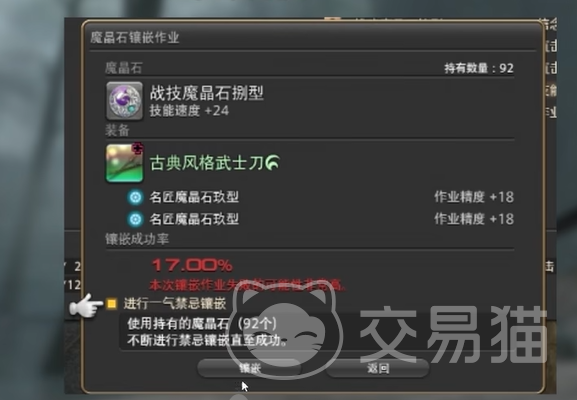Viewport: 577px width, 400px height.
Task: Enable the 进行一气禁忌镶嵌 checkbox
Action: pyautogui.click(x=111, y=304)
